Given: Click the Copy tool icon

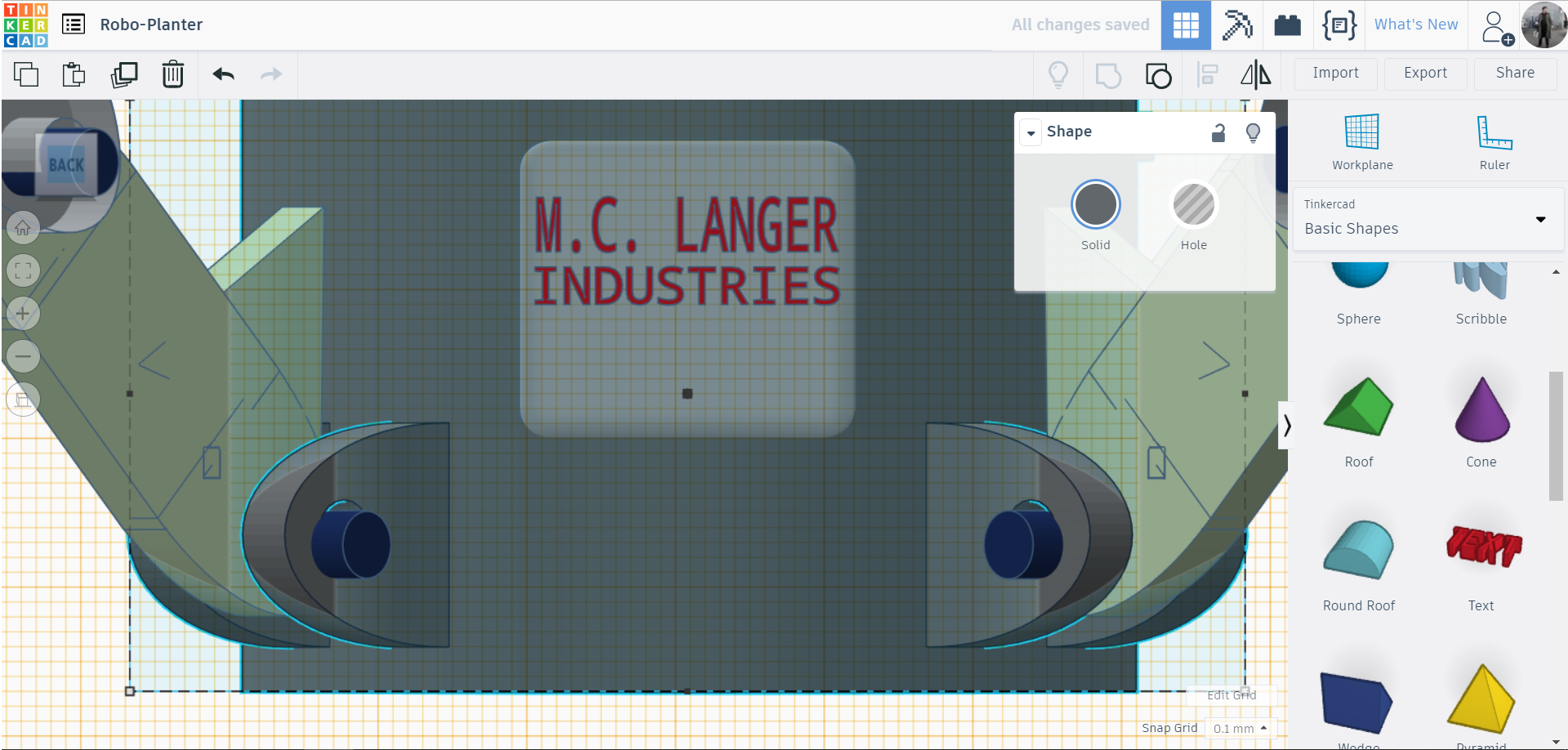Looking at the screenshot, I should [26, 74].
